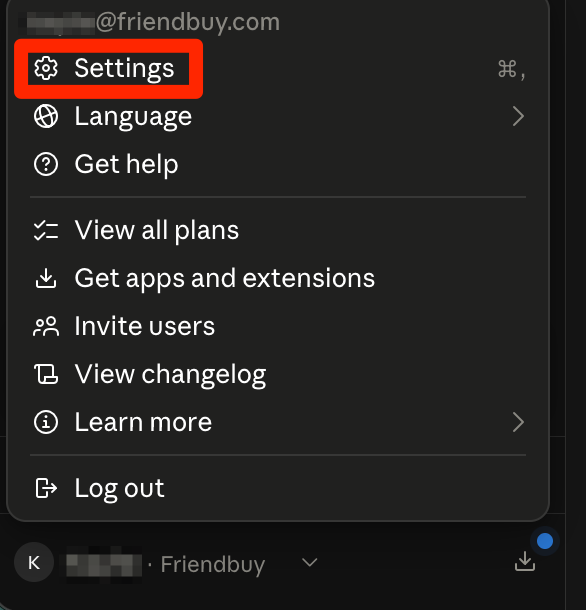Click the download icon in bottom bar
586x610 pixels.
(525, 561)
